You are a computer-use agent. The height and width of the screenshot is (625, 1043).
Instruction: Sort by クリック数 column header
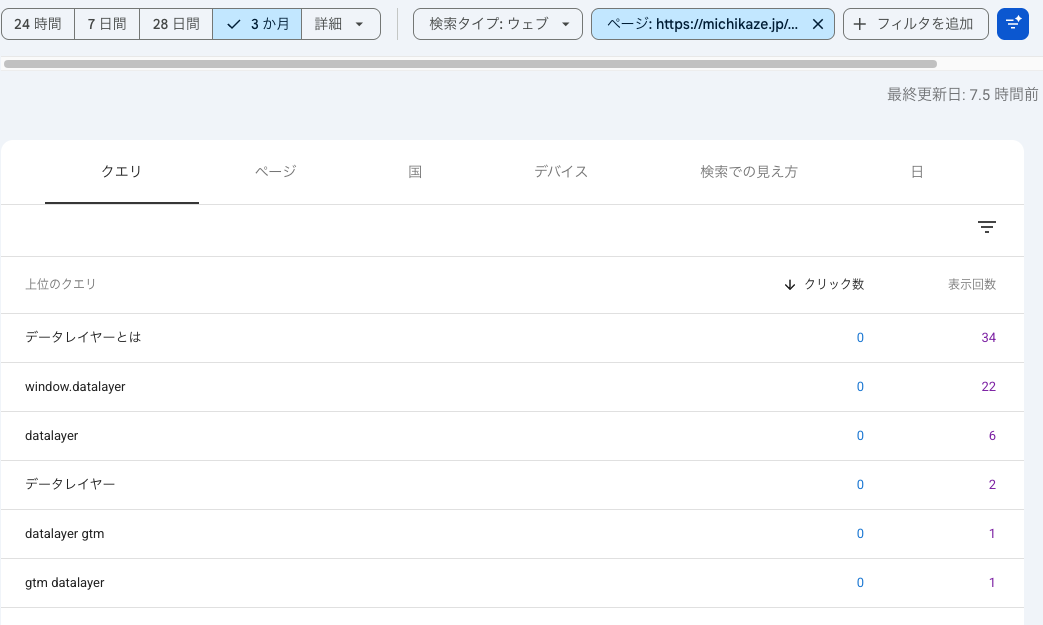[824, 285]
